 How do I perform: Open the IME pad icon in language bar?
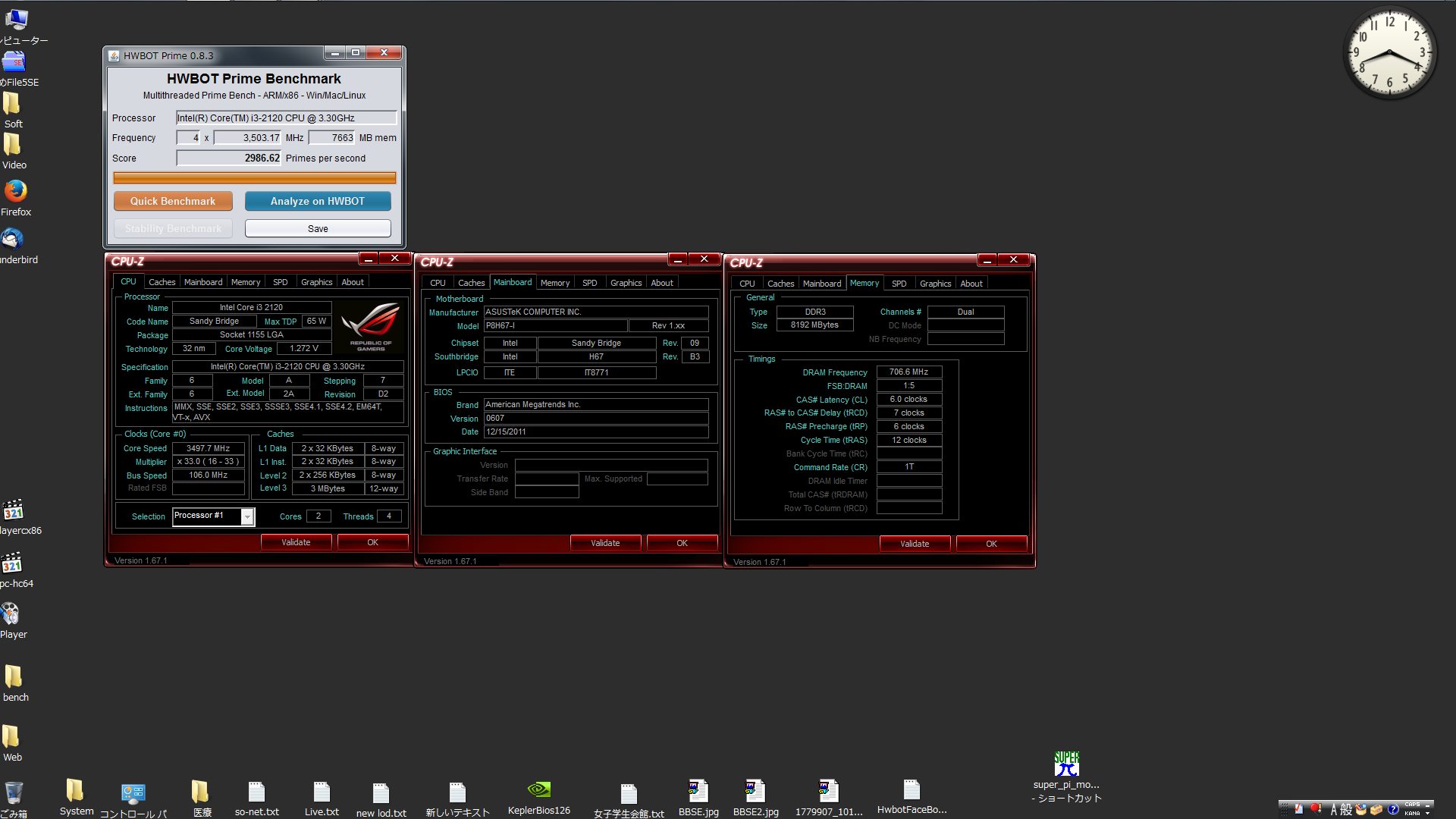[x=1361, y=808]
